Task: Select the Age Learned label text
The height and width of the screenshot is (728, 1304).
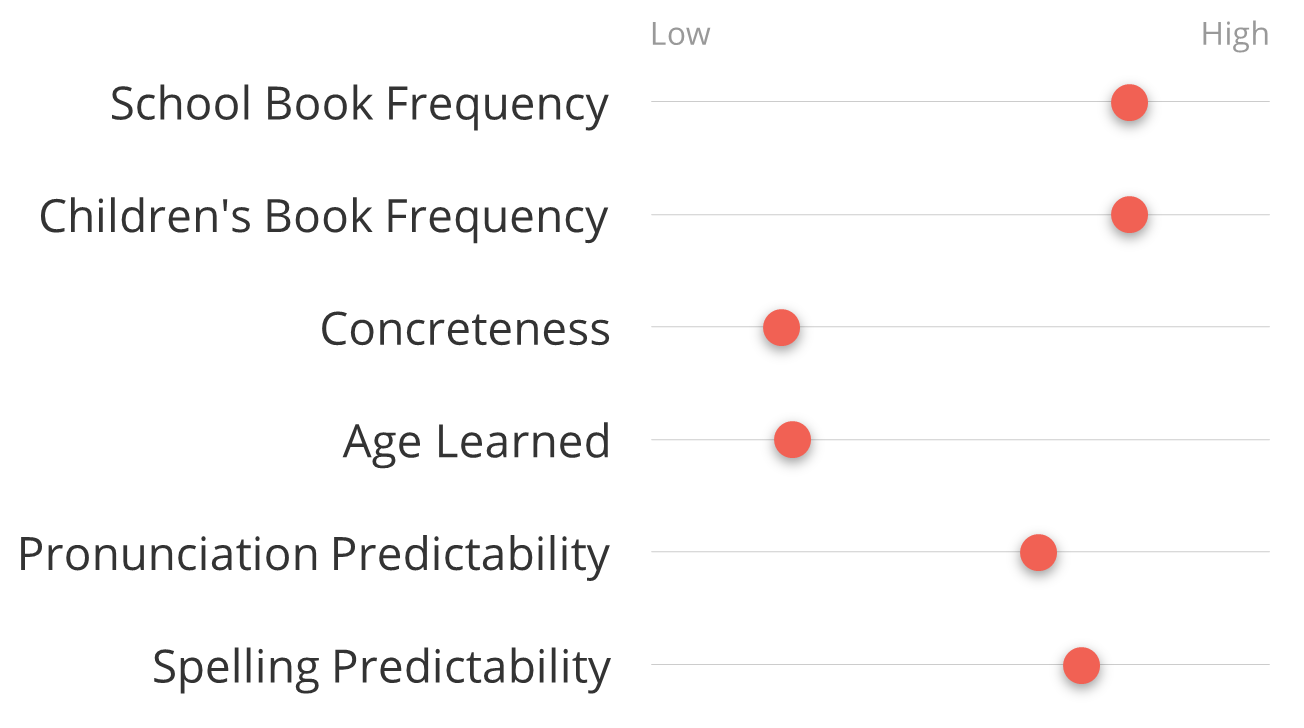Action: [476, 442]
